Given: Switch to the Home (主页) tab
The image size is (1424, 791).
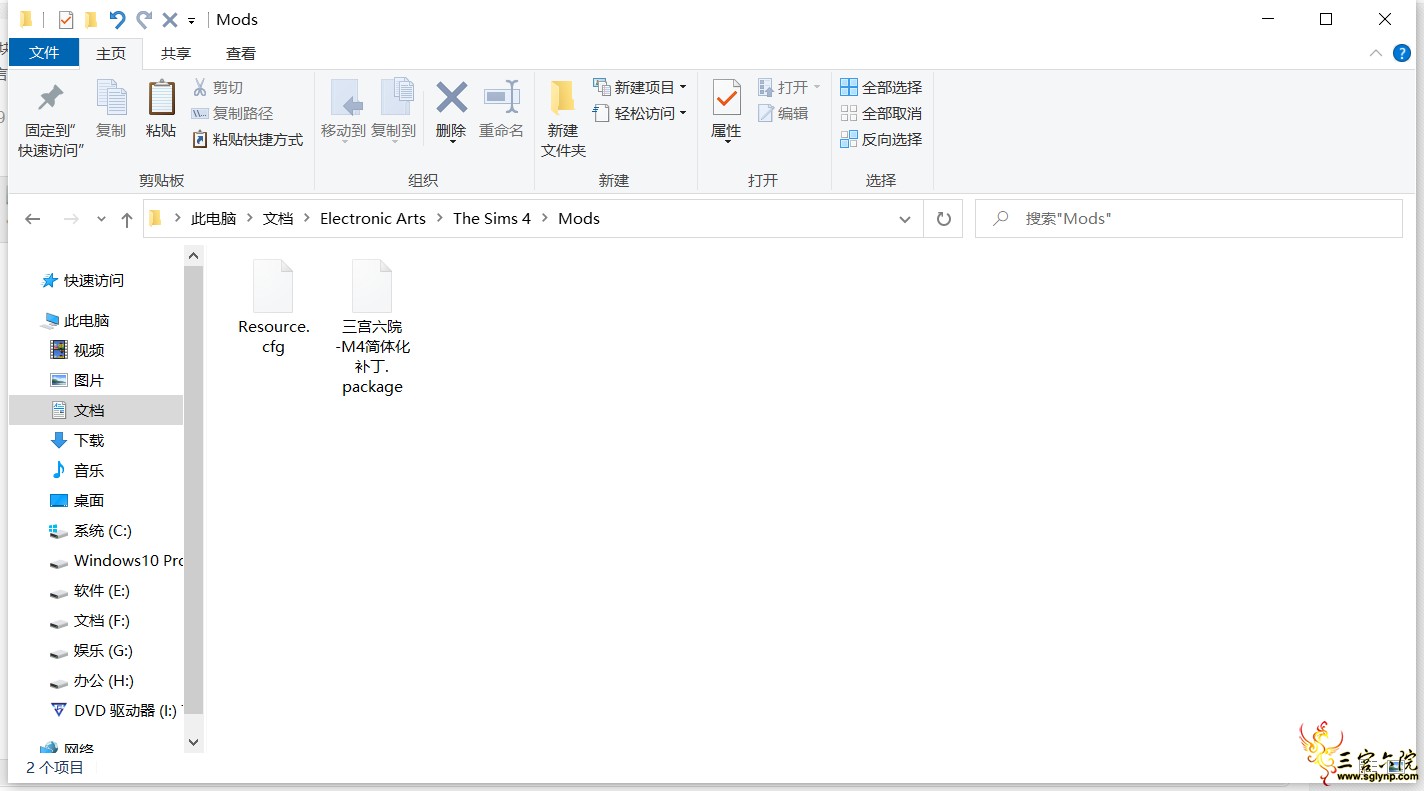Looking at the screenshot, I should (111, 54).
